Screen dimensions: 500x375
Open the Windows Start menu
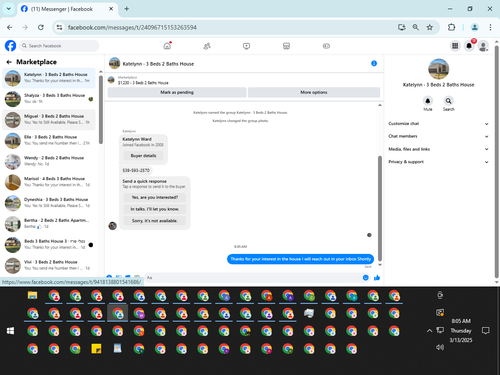coord(11,331)
